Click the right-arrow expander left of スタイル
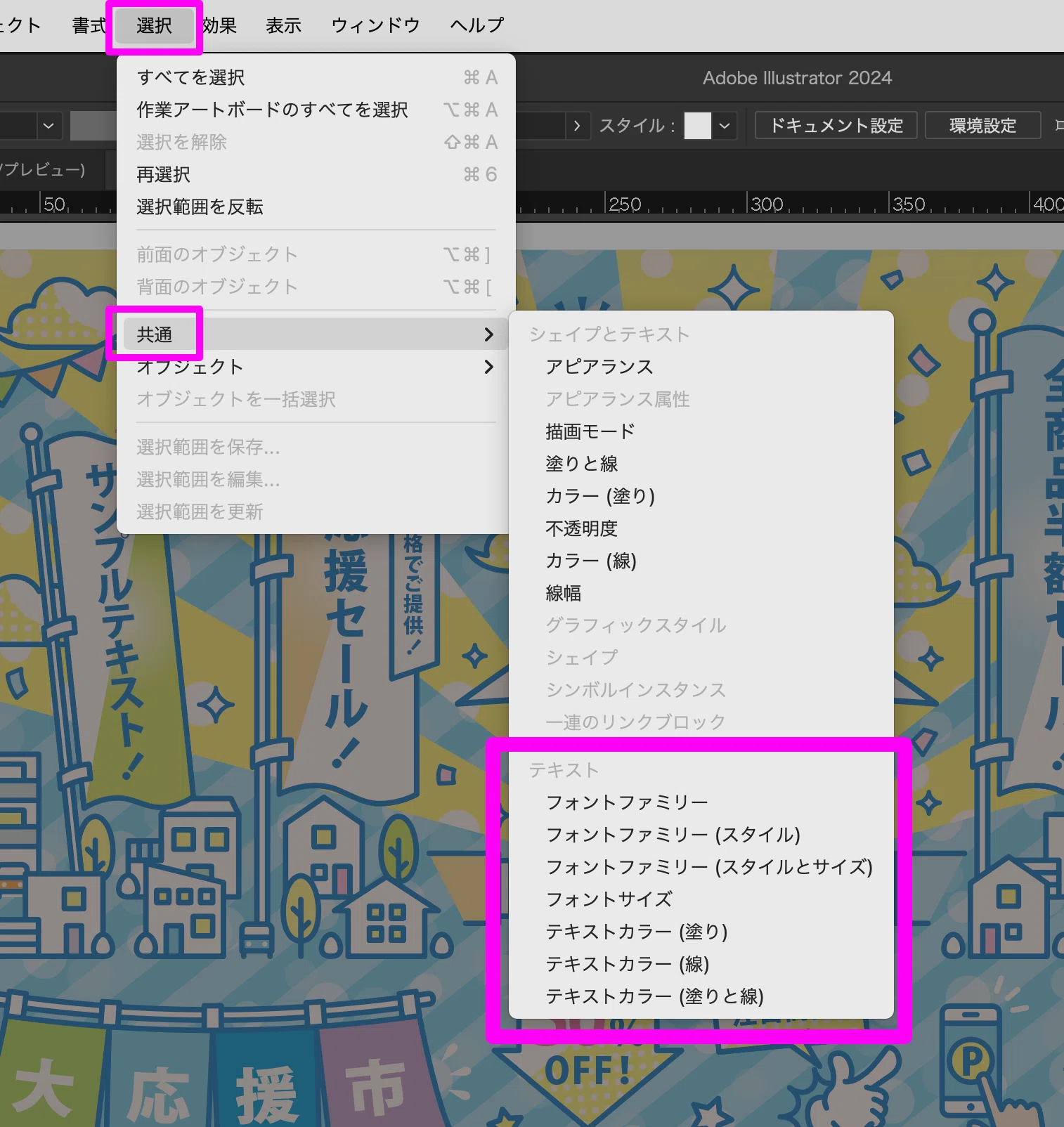 577,126
